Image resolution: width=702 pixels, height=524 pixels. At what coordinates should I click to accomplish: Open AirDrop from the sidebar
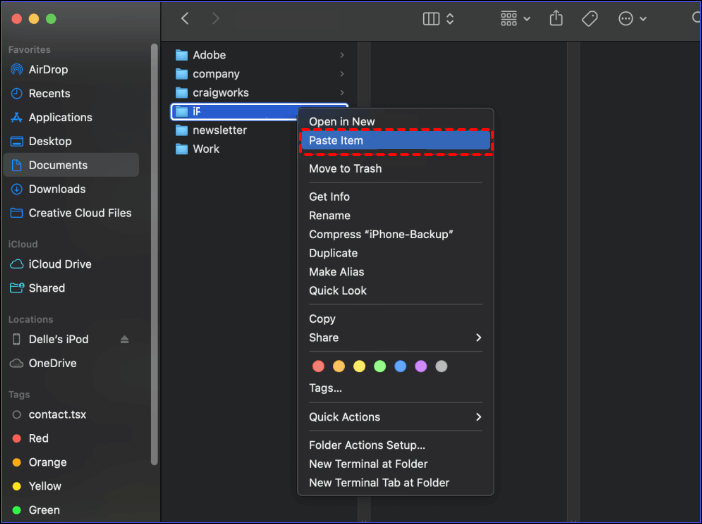click(x=48, y=70)
